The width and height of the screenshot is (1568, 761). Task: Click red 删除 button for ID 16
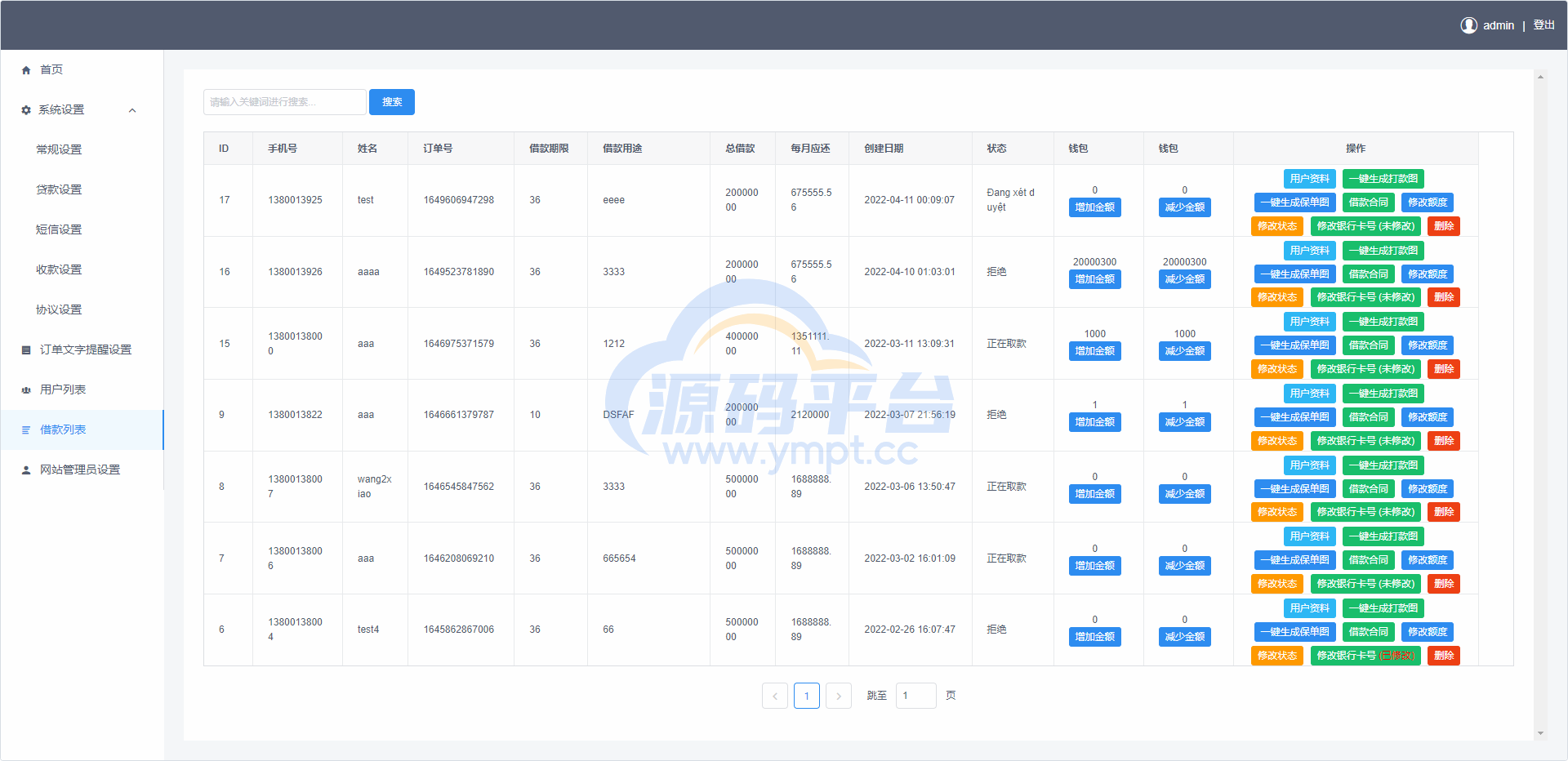[x=1443, y=297]
